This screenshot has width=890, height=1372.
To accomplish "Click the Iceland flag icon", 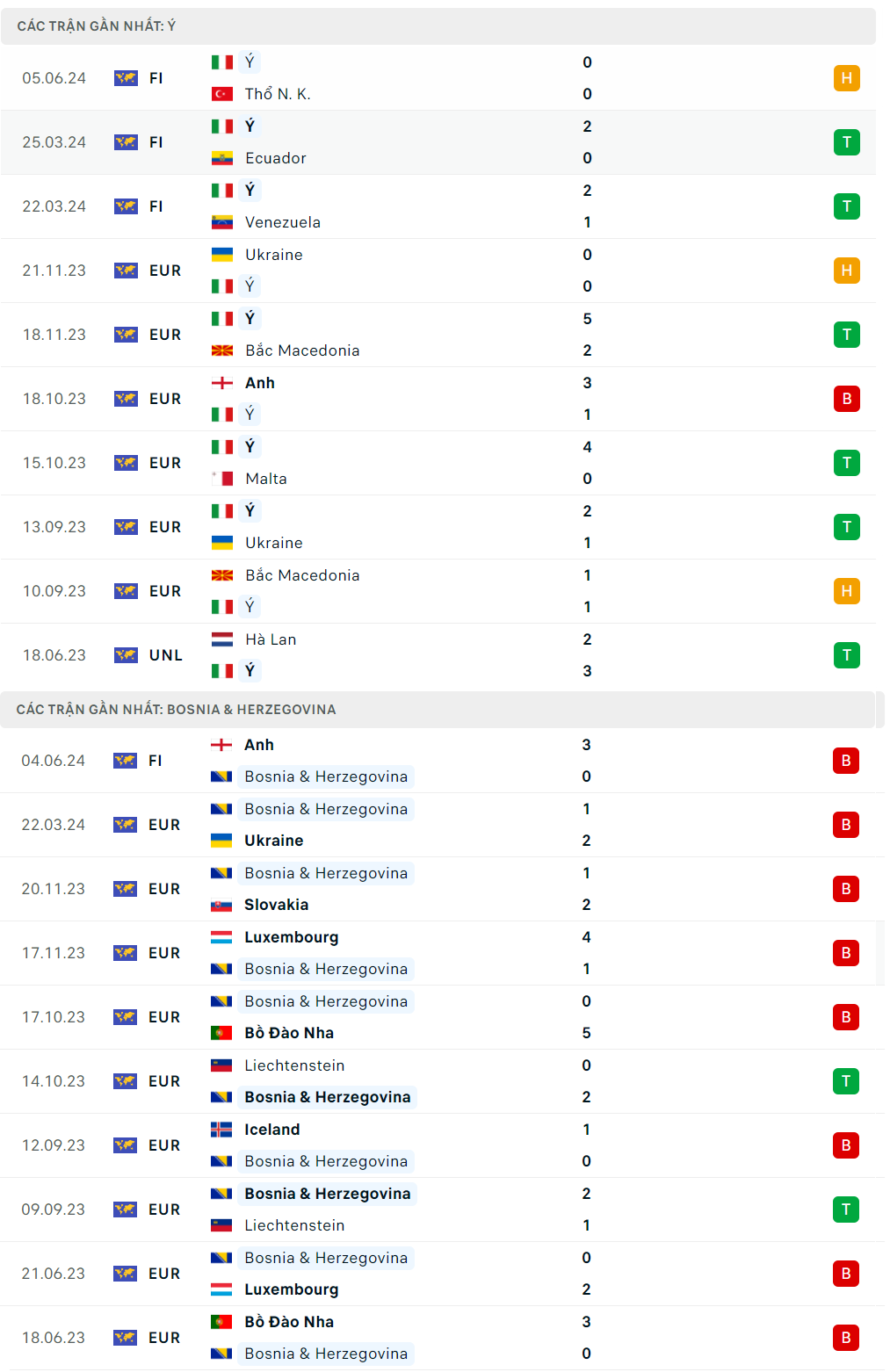I will (x=221, y=1130).
